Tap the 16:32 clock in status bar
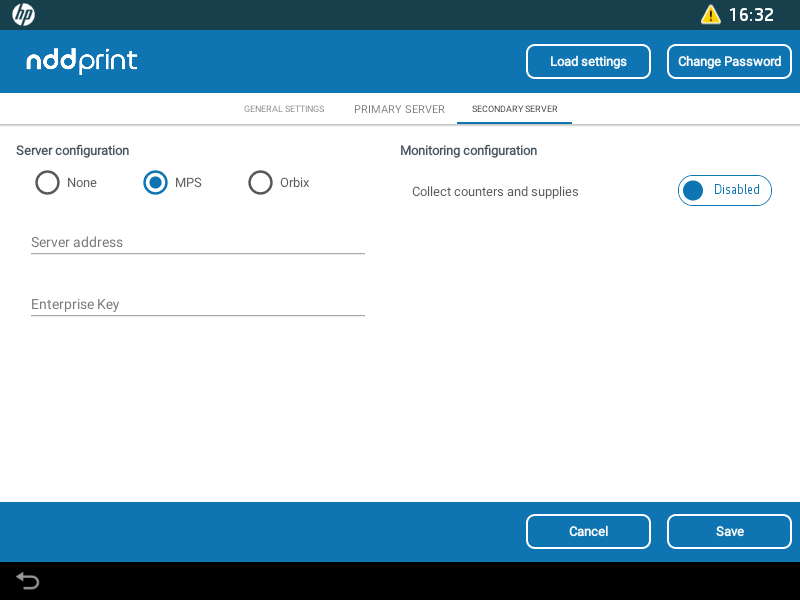The width and height of the screenshot is (800, 600). tap(751, 15)
